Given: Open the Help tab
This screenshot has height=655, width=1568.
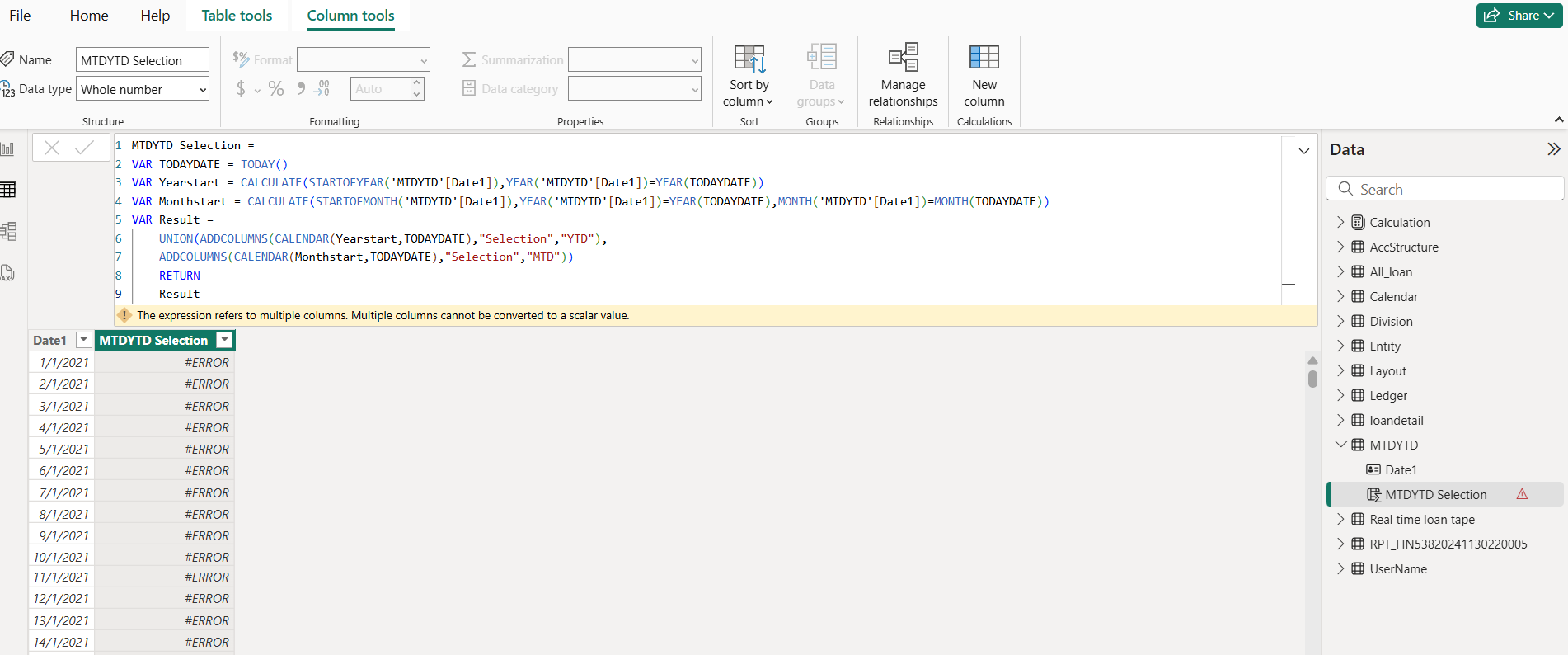Looking at the screenshot, I should (x=155, y=16).
